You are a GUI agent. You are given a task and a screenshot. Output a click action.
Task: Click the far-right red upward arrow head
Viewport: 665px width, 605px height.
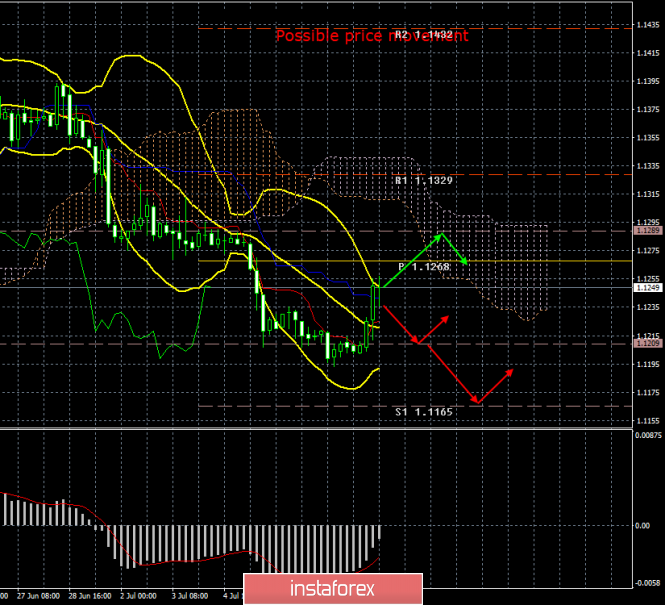(x=509, y=373)
